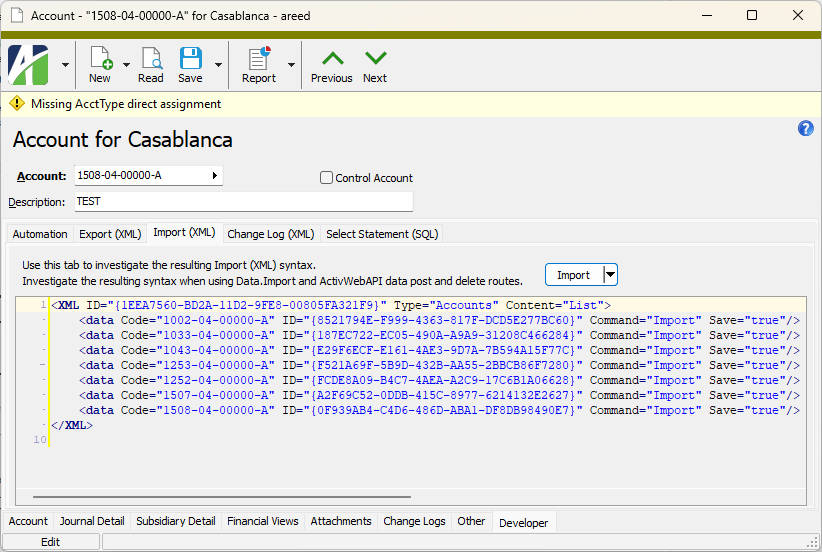This screenshot has width=822, height=552.
Task: Click the XML line with Code 1252-04-00000-A
Action: click(x=439, y=380)
